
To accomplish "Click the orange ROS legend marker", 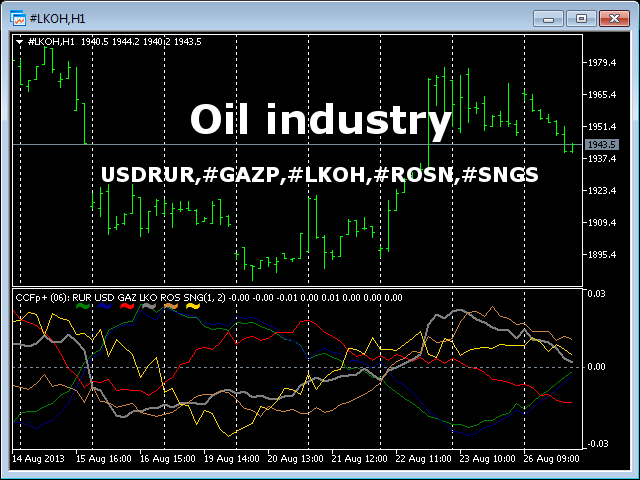I will [171, 306].
